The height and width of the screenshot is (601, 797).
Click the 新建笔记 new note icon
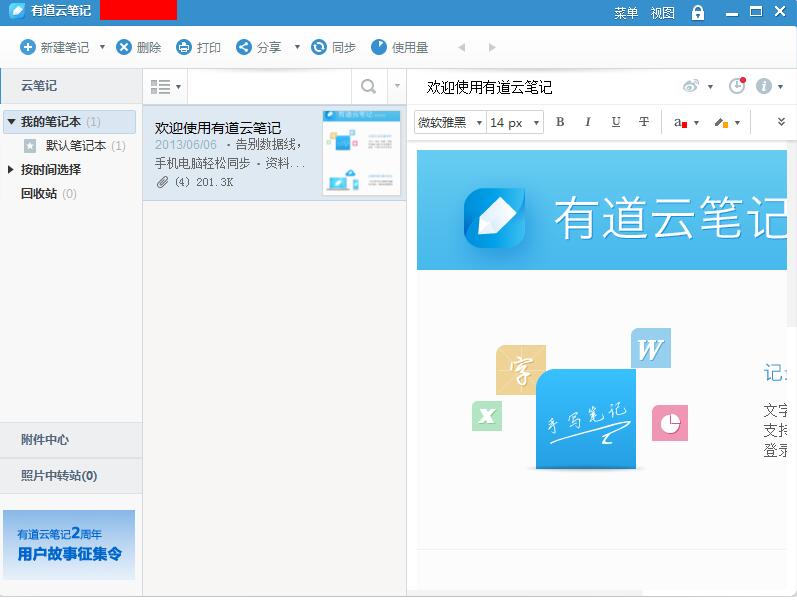coord(28,47)
